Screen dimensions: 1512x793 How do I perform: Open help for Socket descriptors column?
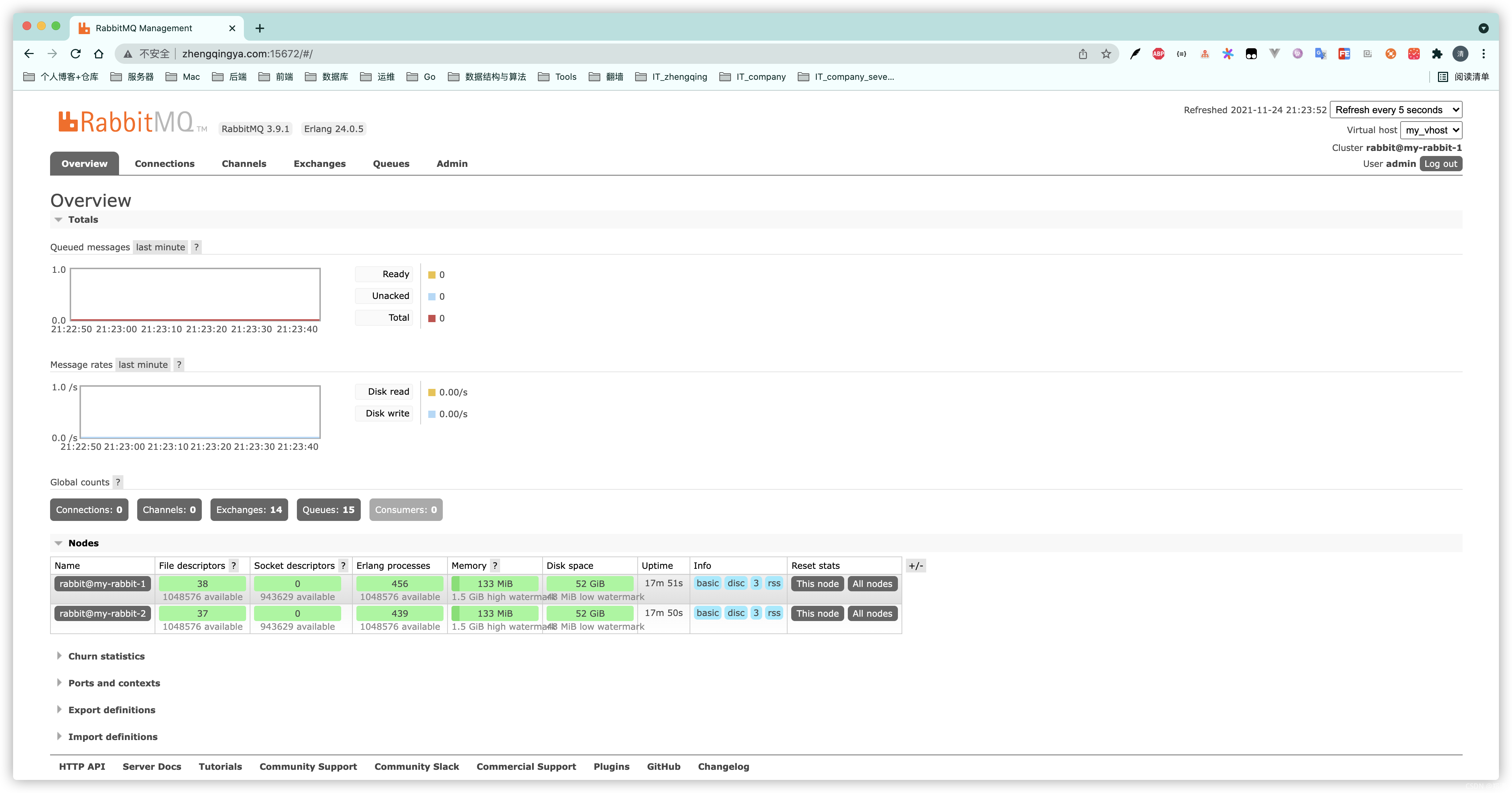(x=343, y=566)
